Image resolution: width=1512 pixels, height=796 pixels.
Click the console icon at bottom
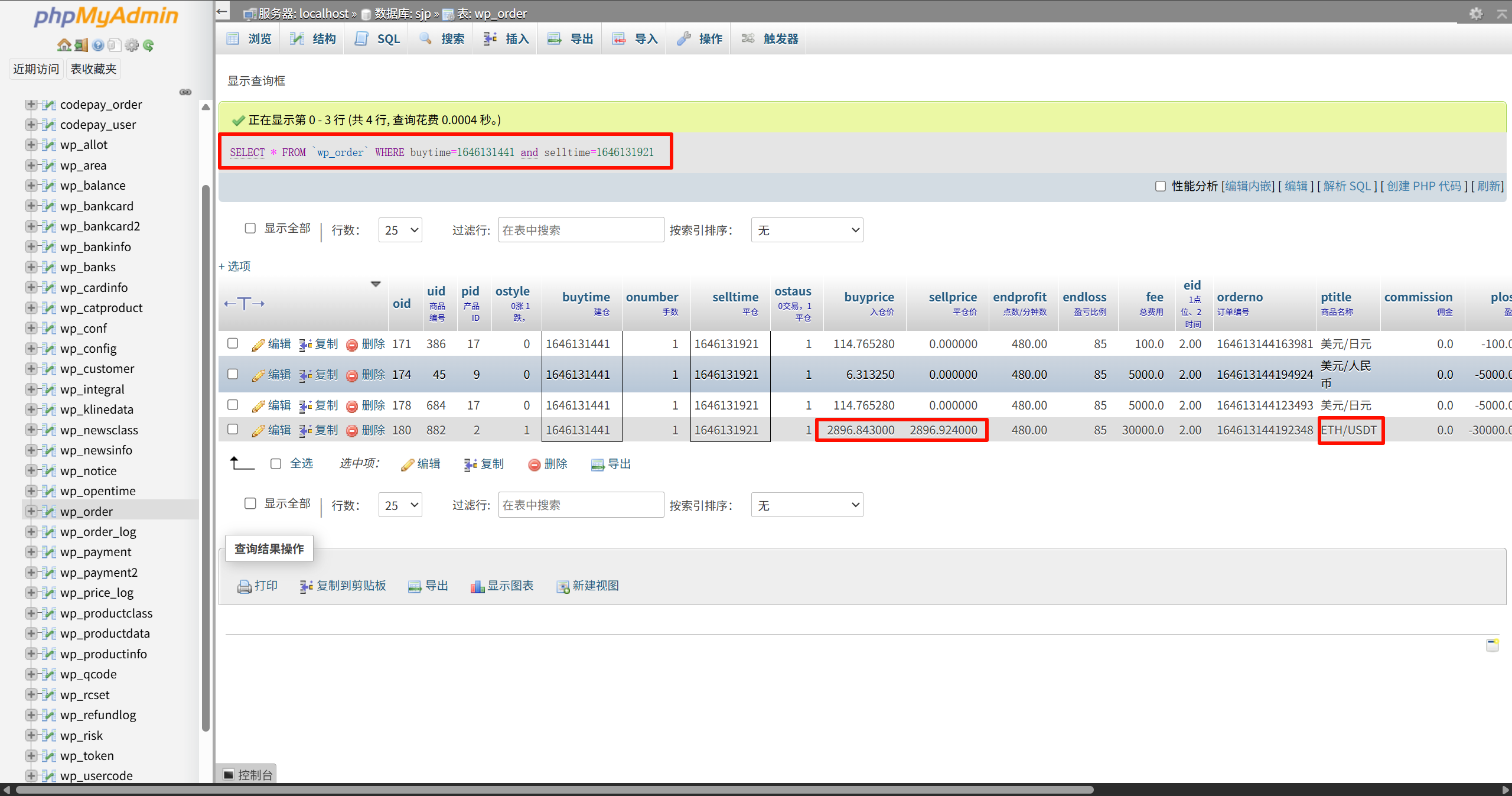(229, 775)
